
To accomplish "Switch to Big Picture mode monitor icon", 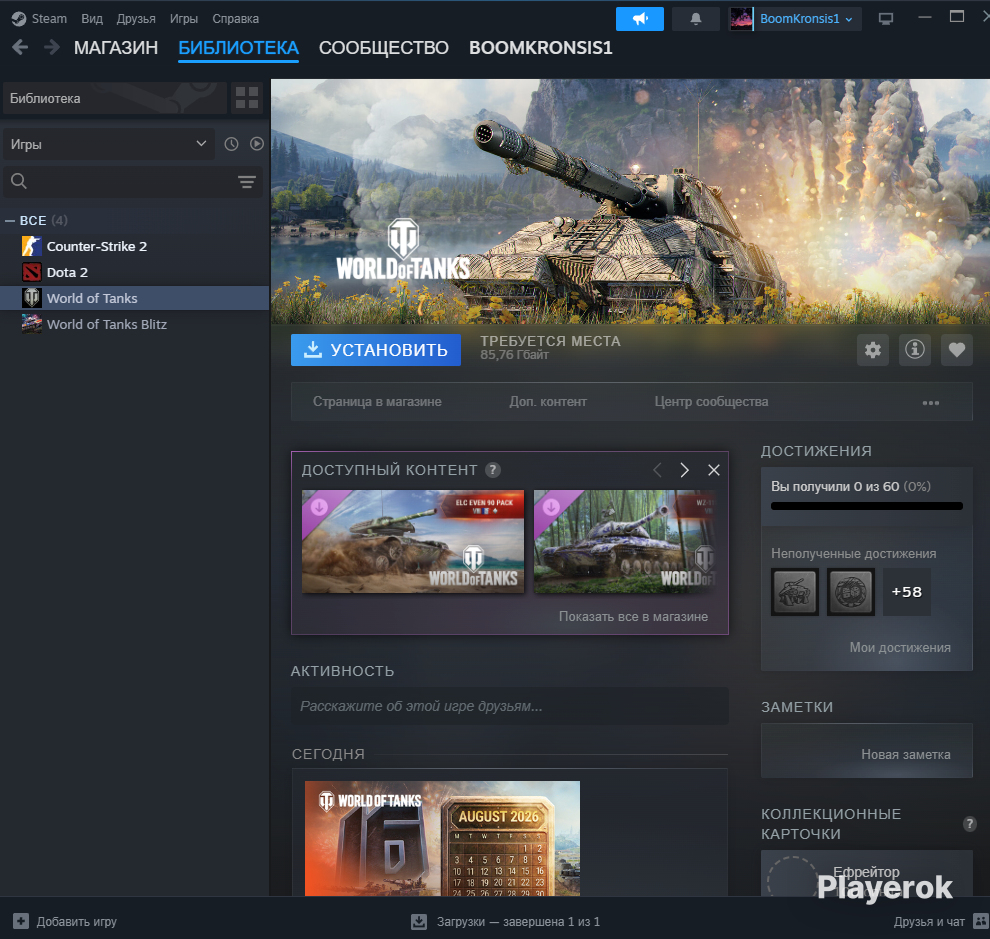I will (886, 19).
